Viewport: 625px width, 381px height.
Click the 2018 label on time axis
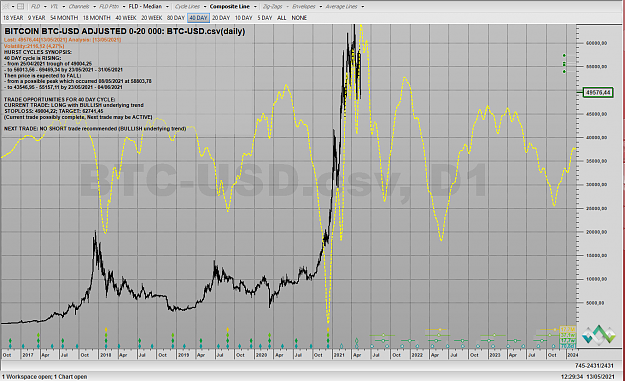tap(106, 355)
